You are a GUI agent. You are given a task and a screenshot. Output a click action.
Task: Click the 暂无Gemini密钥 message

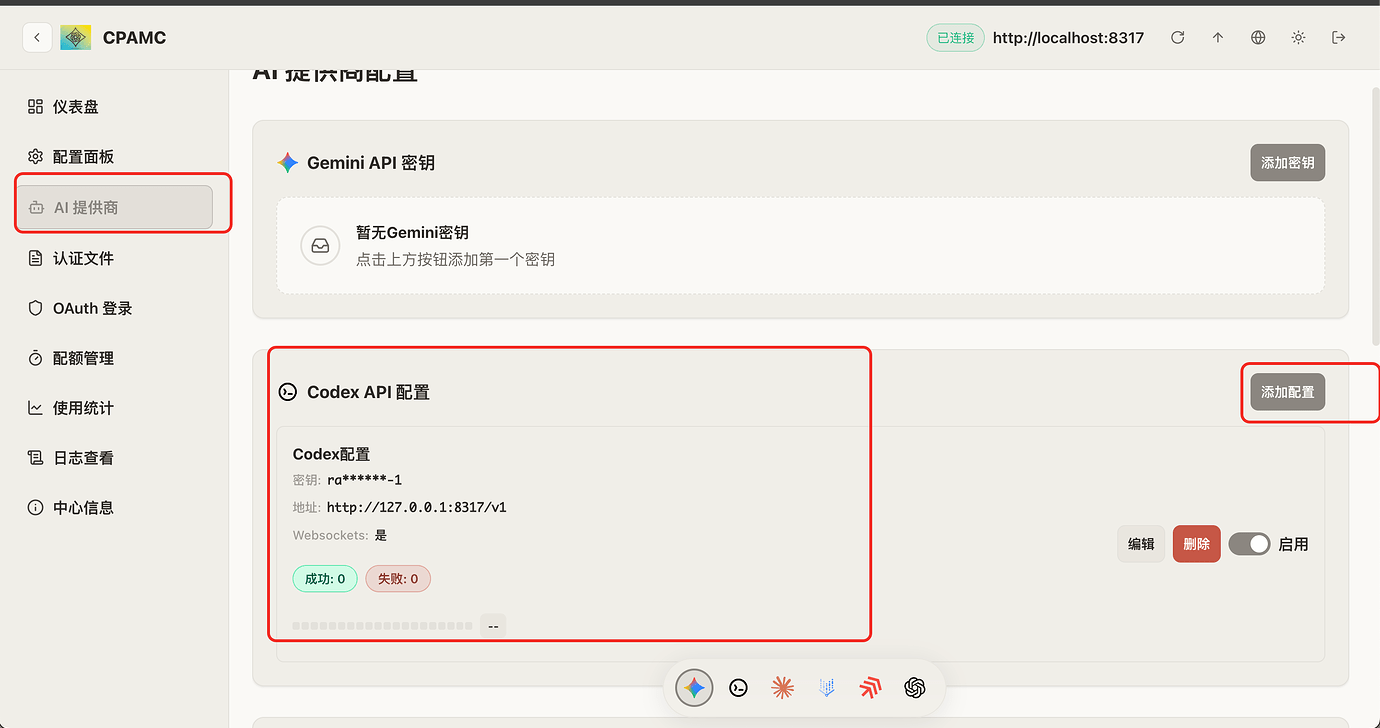(x=412, y=233)
